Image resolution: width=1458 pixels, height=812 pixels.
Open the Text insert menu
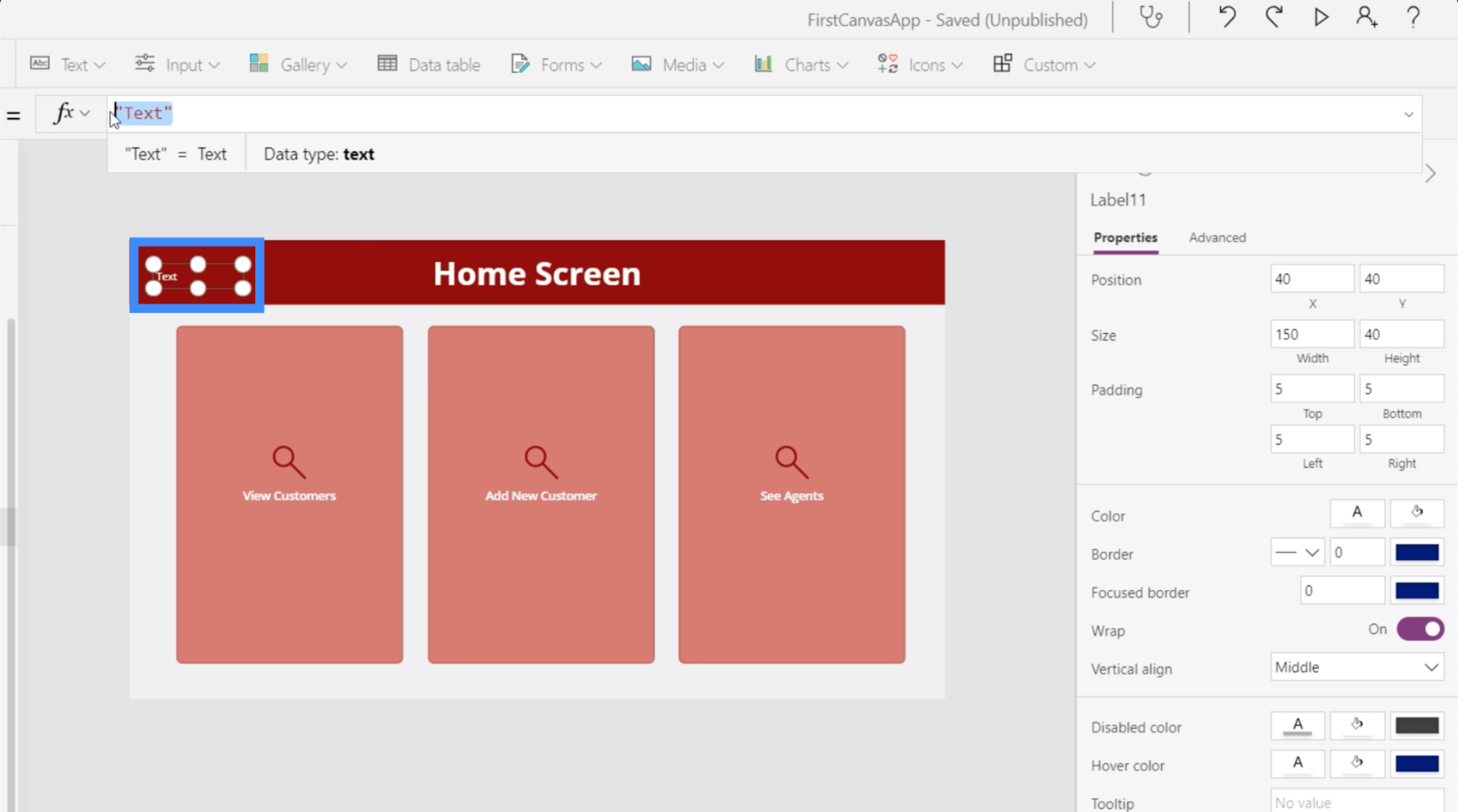coord(68,64)
